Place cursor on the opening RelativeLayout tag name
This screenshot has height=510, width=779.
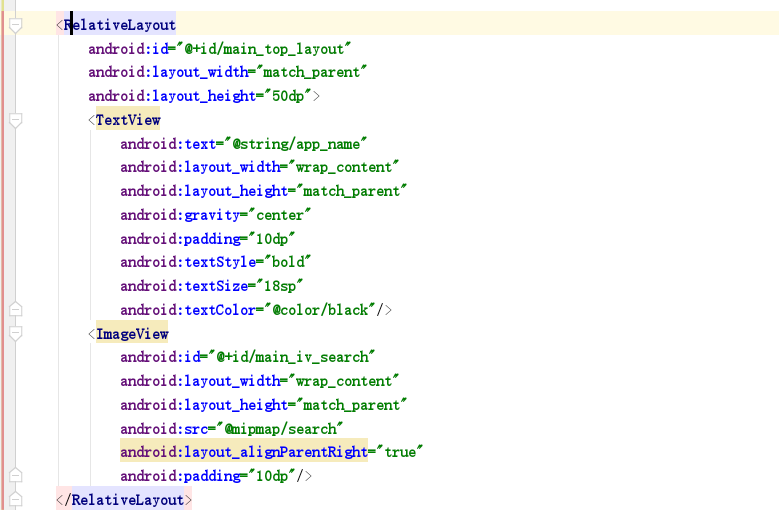pyautogui.click(x=120, y=25)
